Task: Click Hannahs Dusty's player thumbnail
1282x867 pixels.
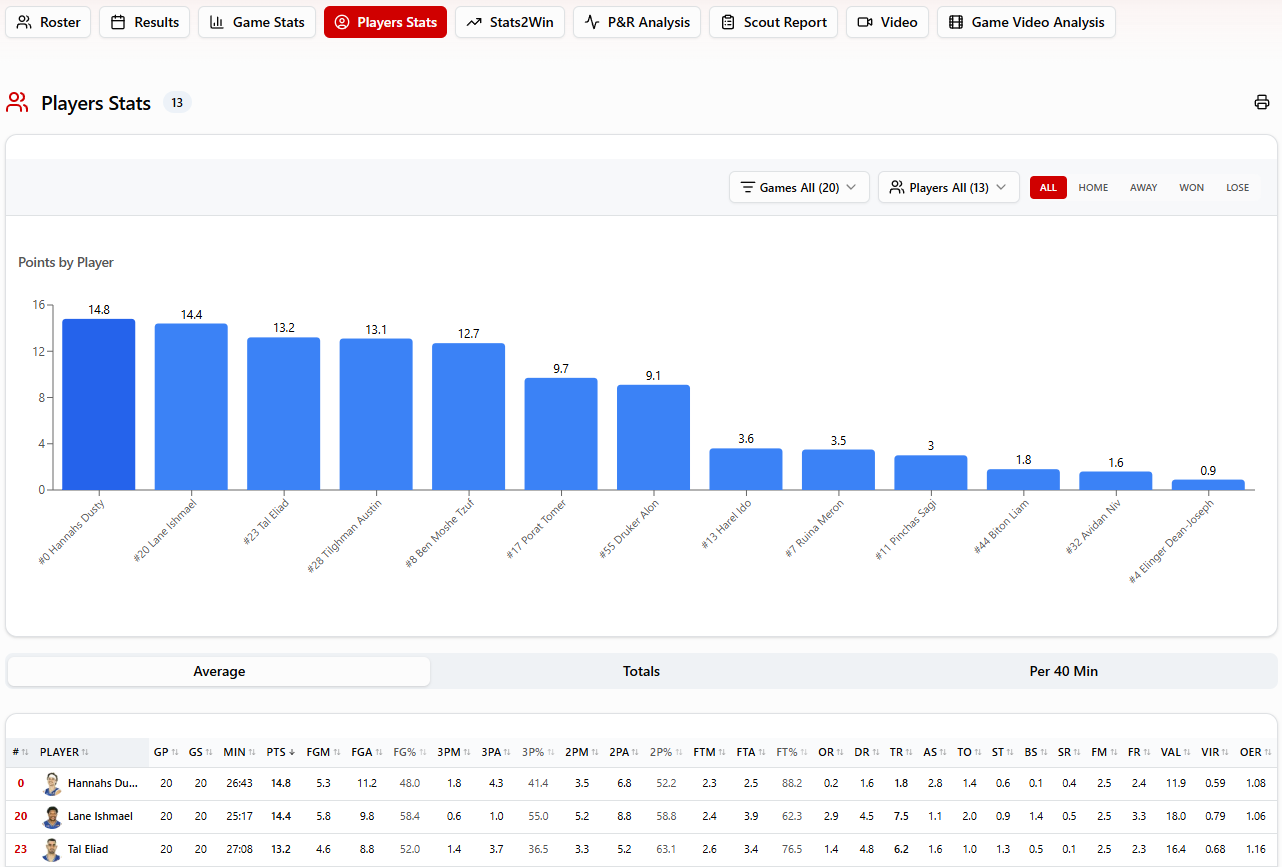Action: pos(52,784)
